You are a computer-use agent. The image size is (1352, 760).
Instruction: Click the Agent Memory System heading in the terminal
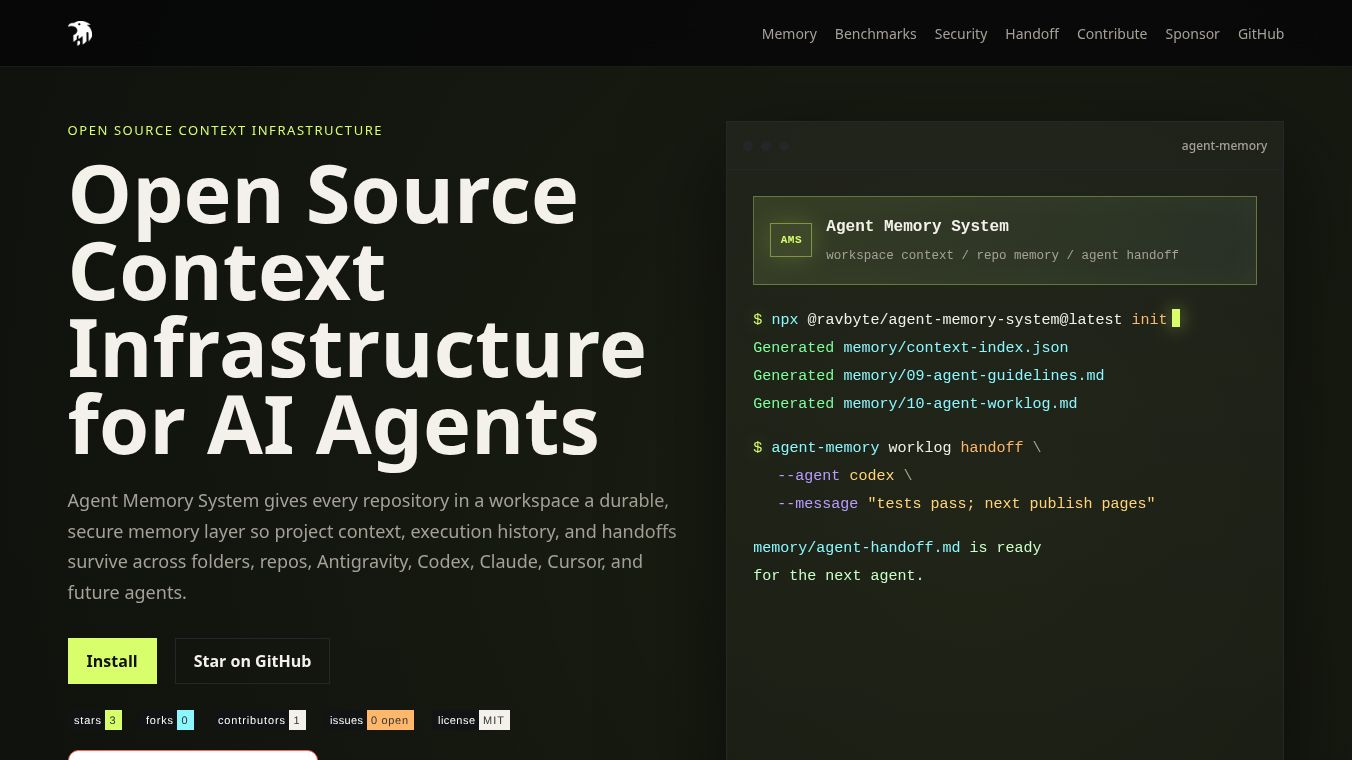click(x=917, y=226)
